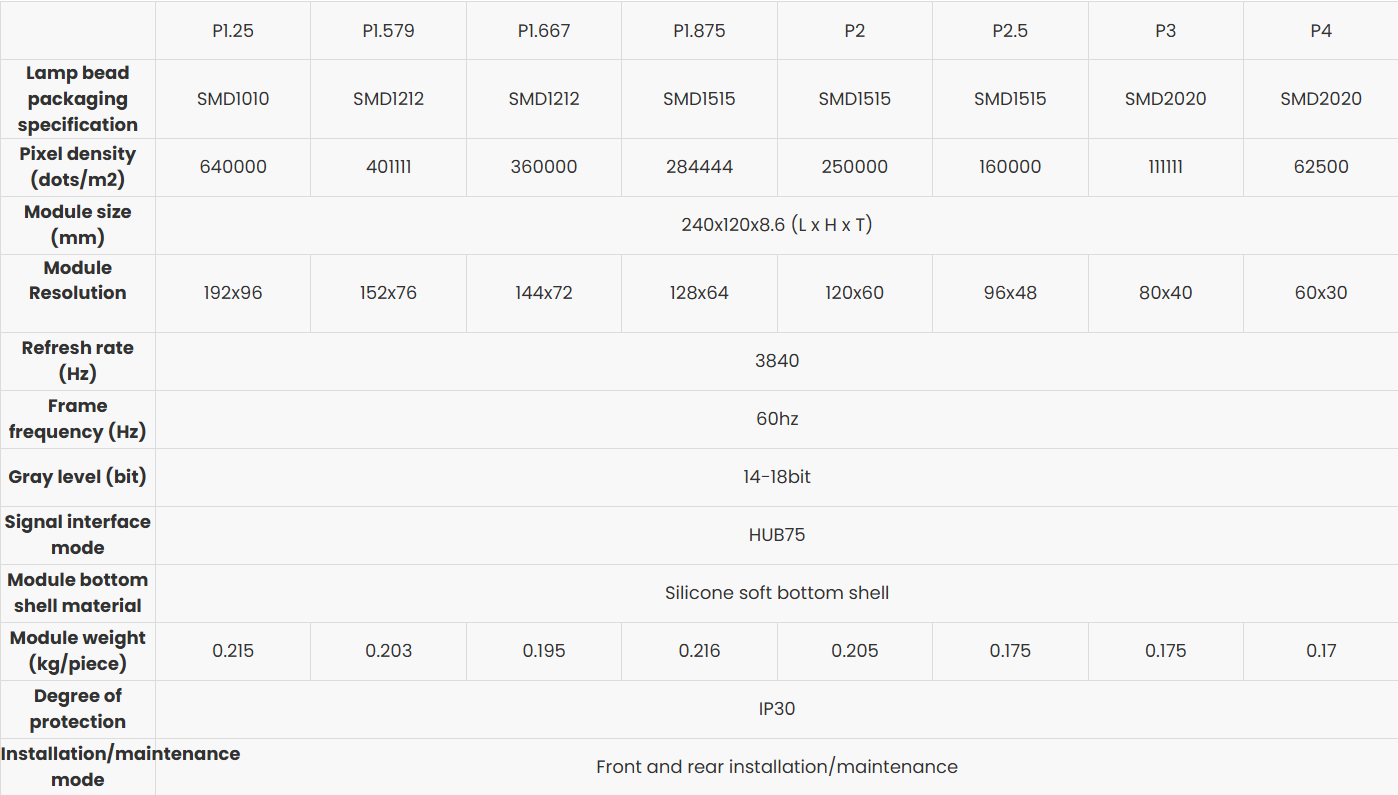
Task: Click the 14-18bit gray level value
Action: click(x=776, y=477)
